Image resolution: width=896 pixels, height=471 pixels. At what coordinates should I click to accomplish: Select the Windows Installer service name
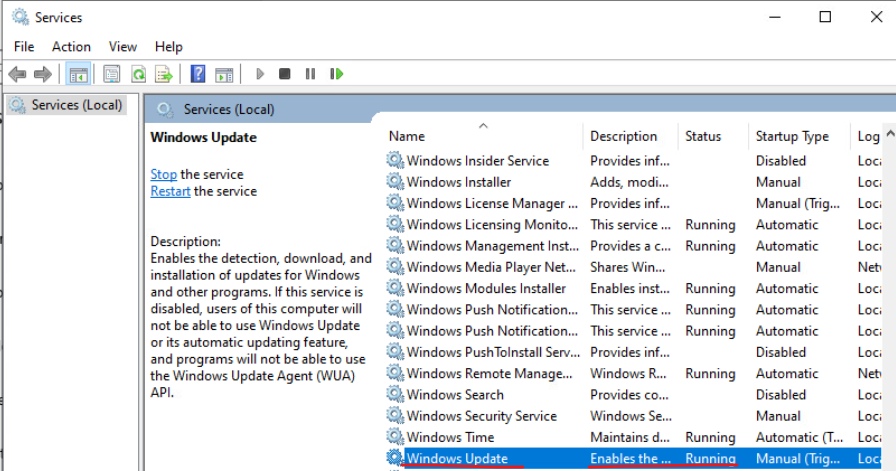(459, 182)
